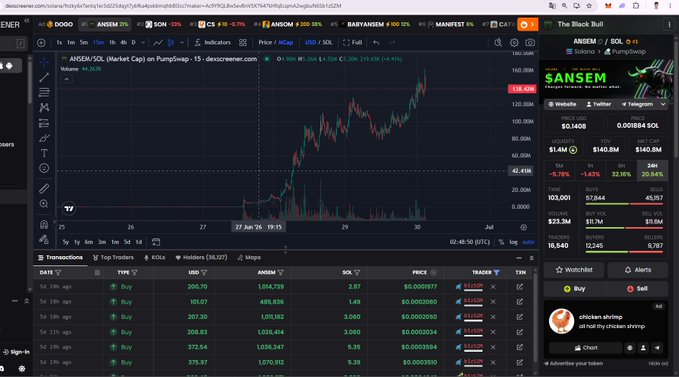The image size is (679, 377).
Task: Open quick search icon in chart toolbar
Action: 498,42
